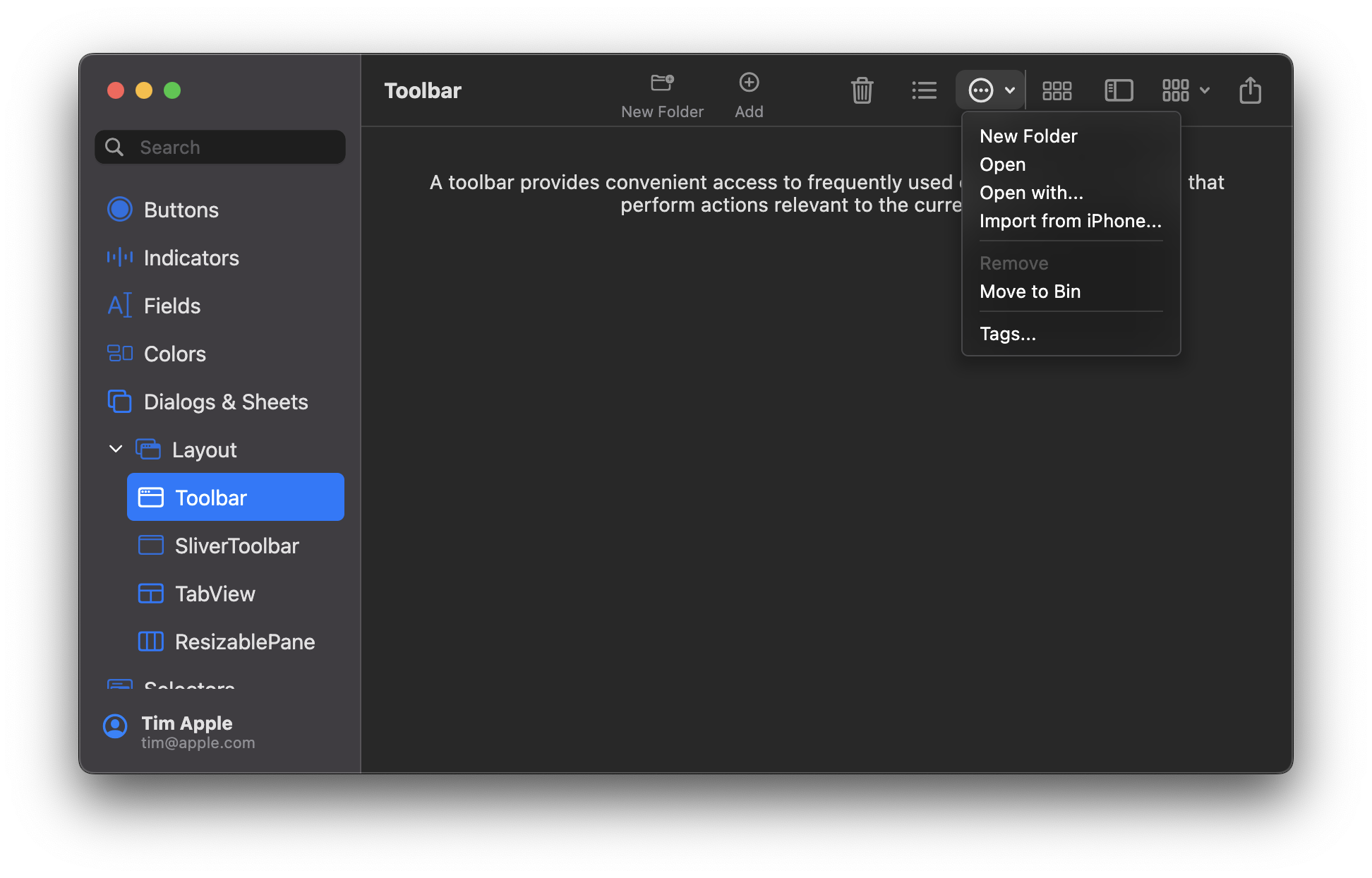Open the ellipsis more actions dropdown
Screen dimensions: 1372x878
(991, 90)
